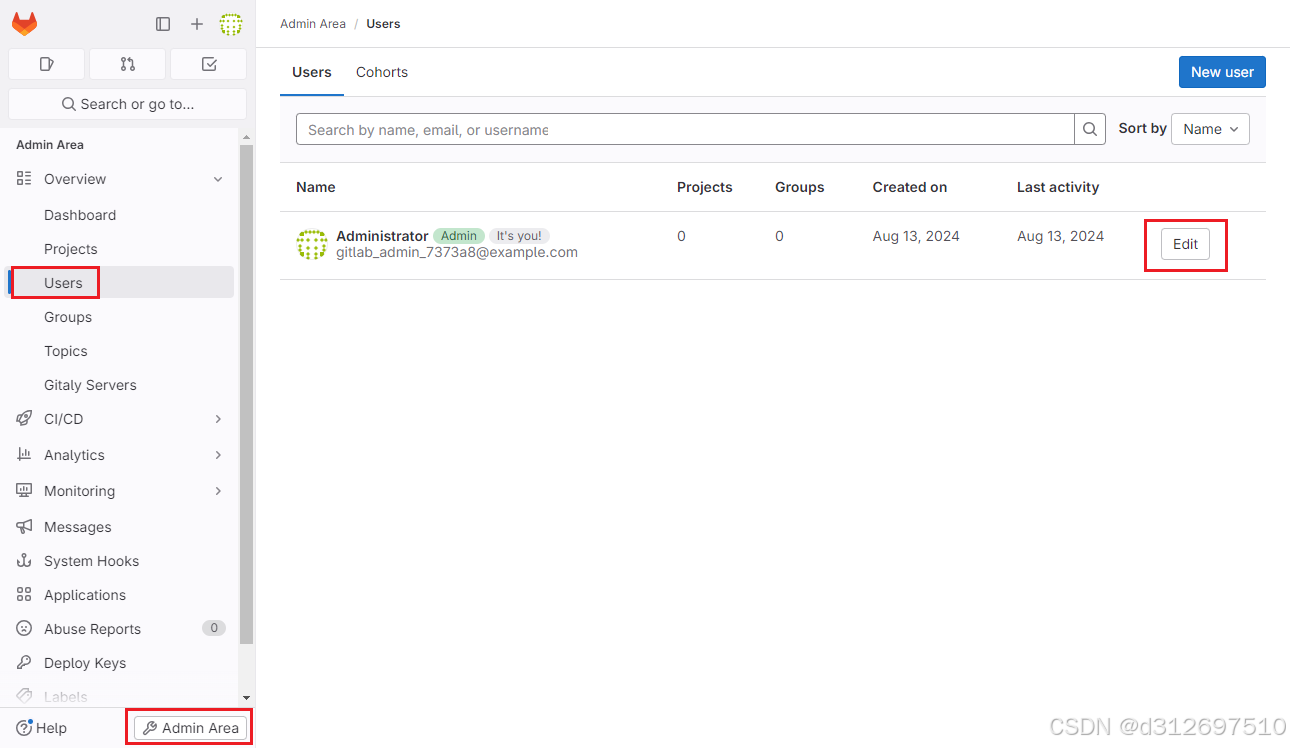The height and width of the screenshot is (748, 1290).
Task: Click the gitlab_admin_7373a8@example.com email
Action: click(x=457, y=253)
